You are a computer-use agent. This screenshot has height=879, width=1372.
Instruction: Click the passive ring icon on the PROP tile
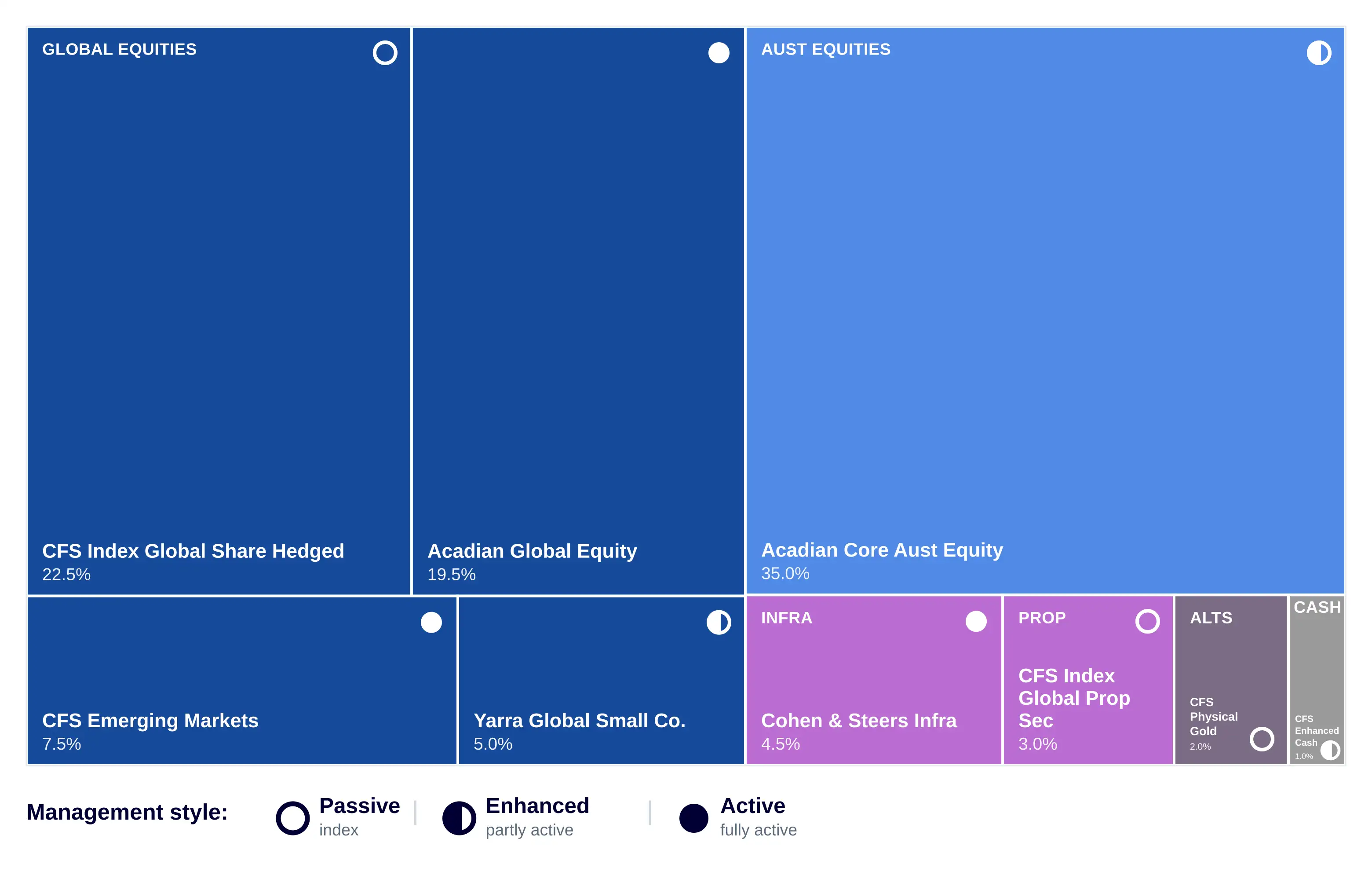1148,621
